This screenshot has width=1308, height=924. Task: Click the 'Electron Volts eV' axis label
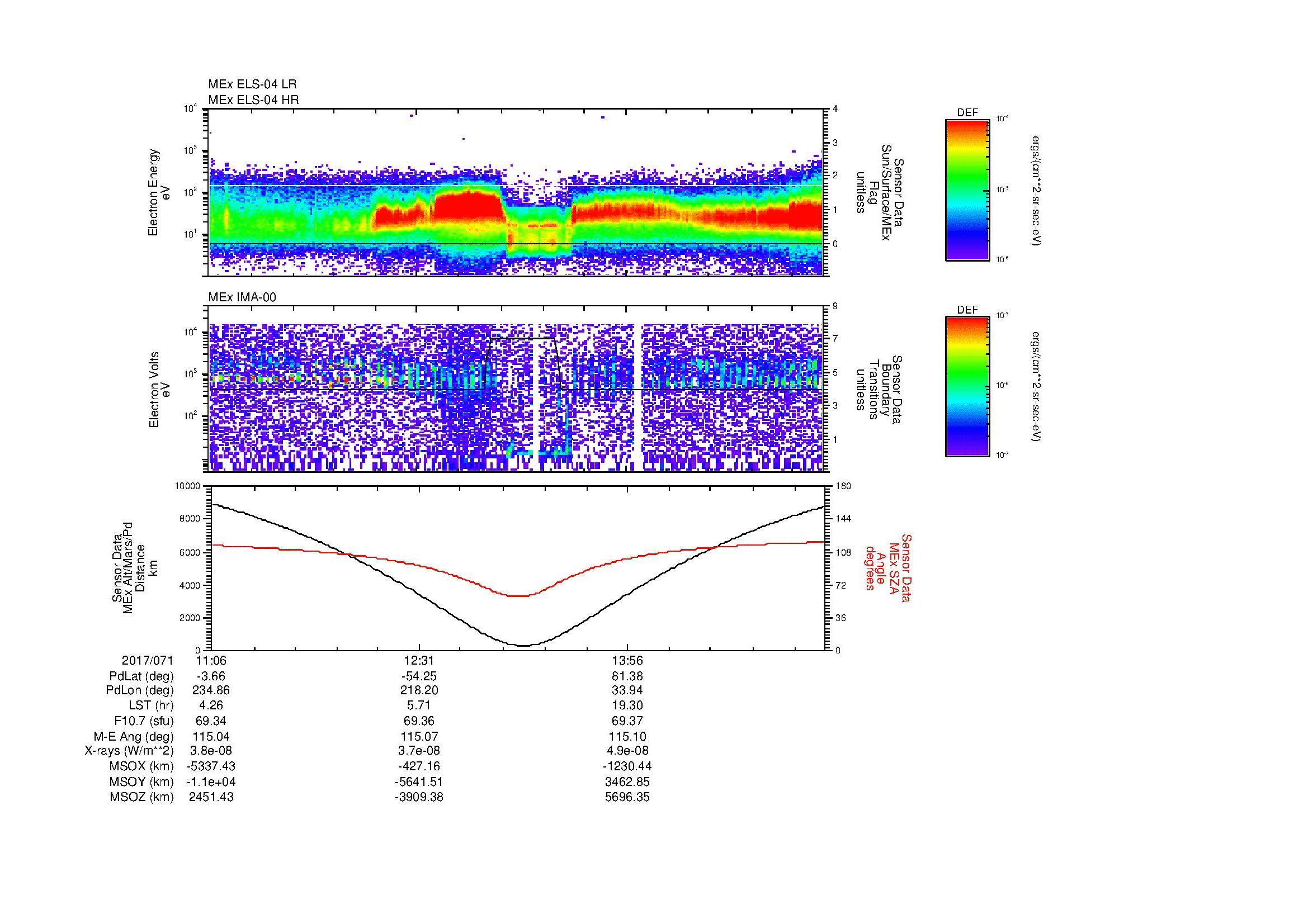point(159,390)
